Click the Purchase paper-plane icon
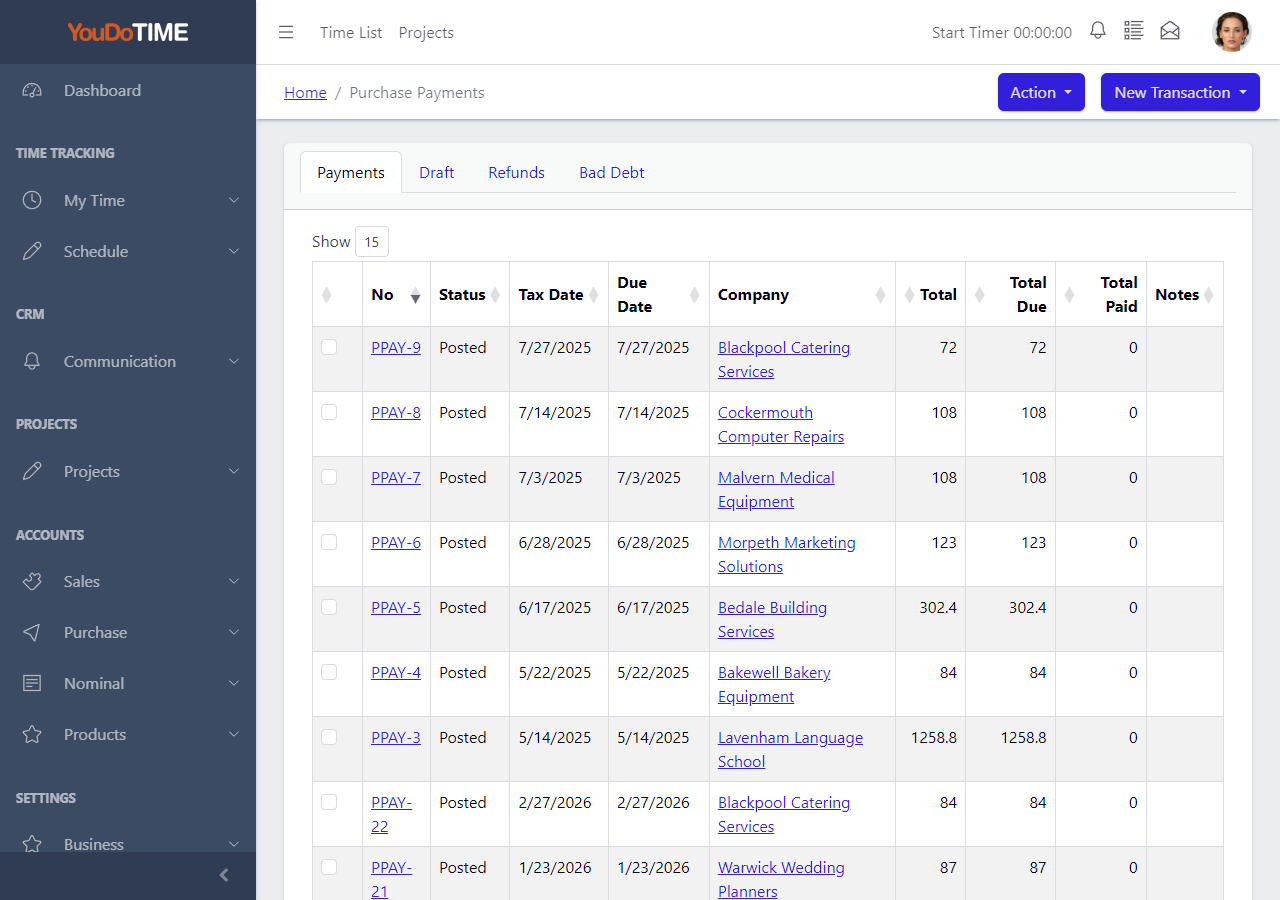The width and height of the screenshot is (1280, 900). point(32,632)
